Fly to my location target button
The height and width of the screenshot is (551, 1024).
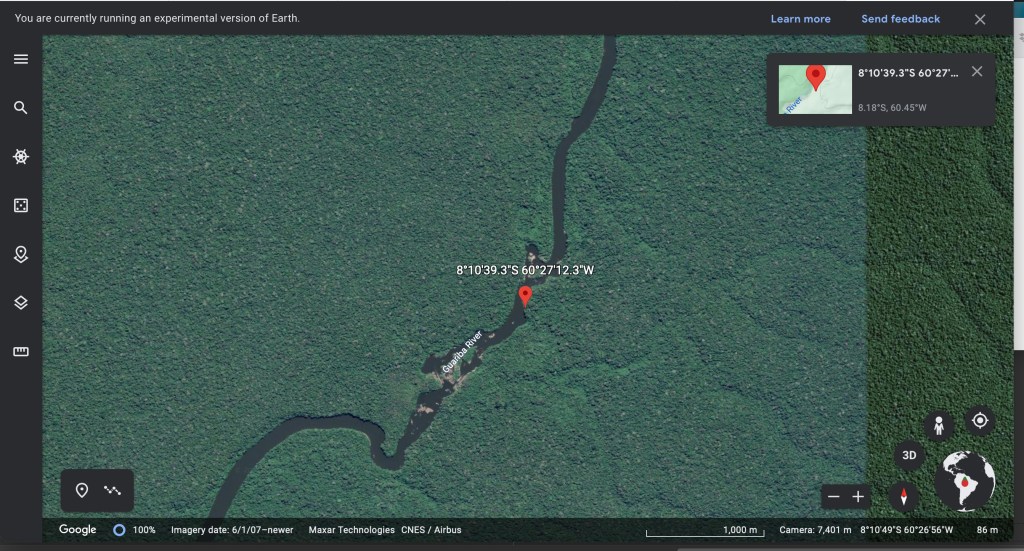(980, 421)
